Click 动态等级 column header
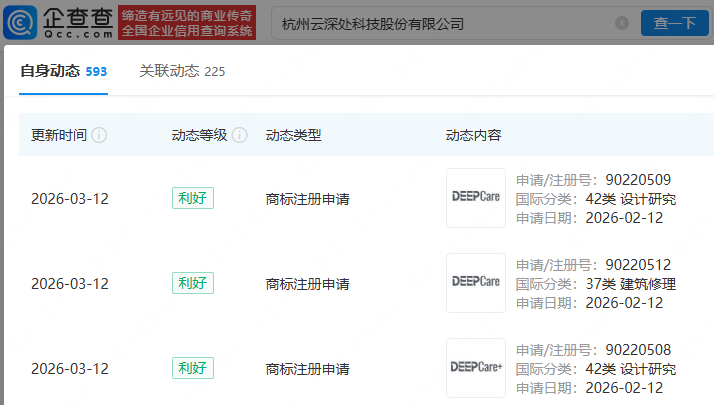The width and height of the screenshot is (714, 405). [199, 135]
